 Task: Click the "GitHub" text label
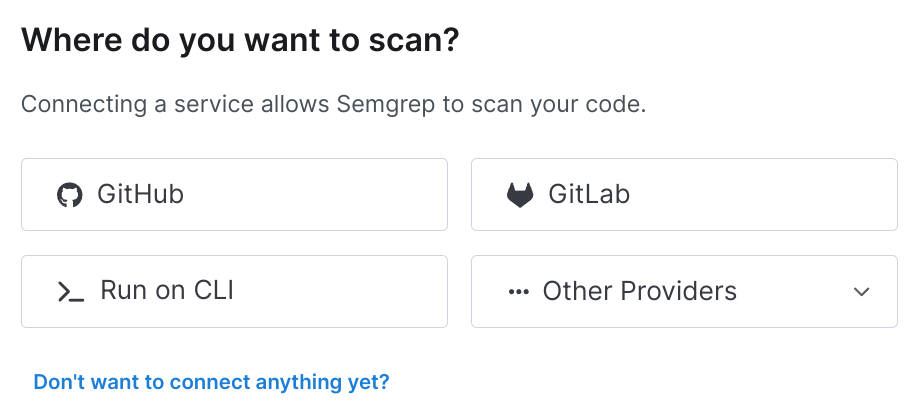pos(140,195)
